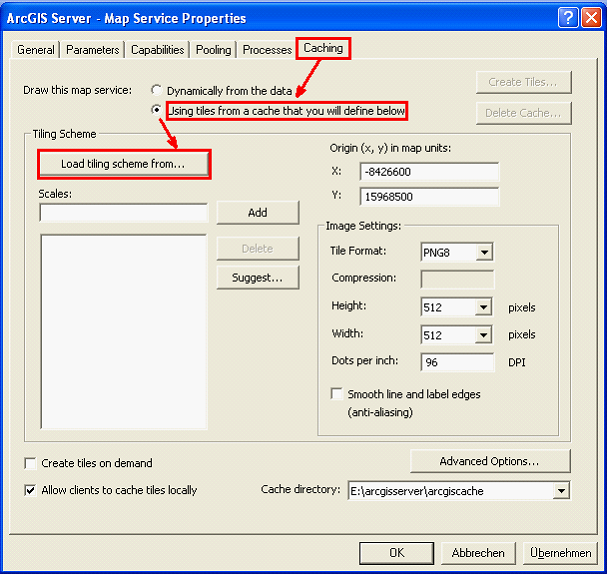Click the Origin X value field

tap(429, 171)
